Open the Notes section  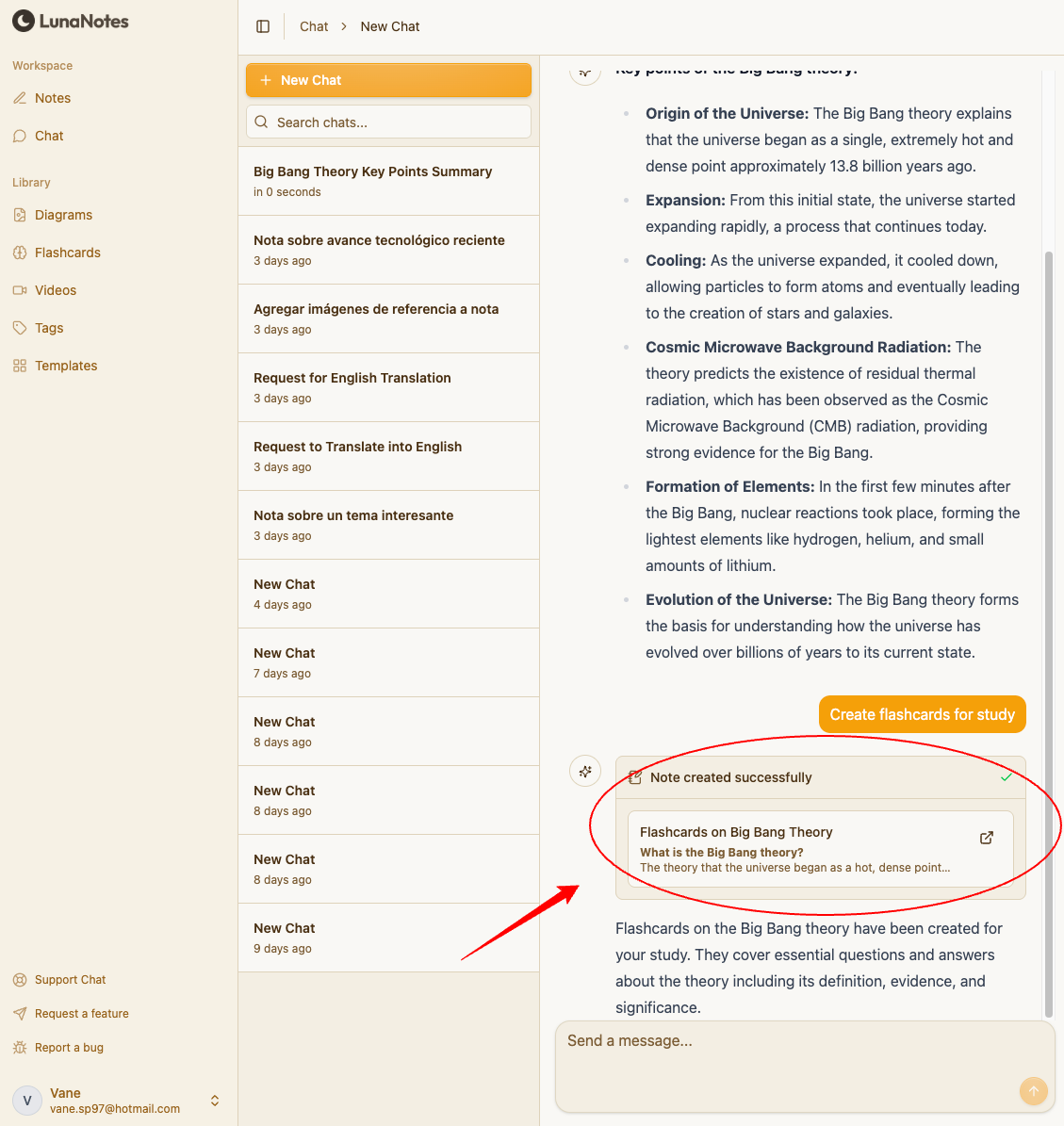(53, 98)
